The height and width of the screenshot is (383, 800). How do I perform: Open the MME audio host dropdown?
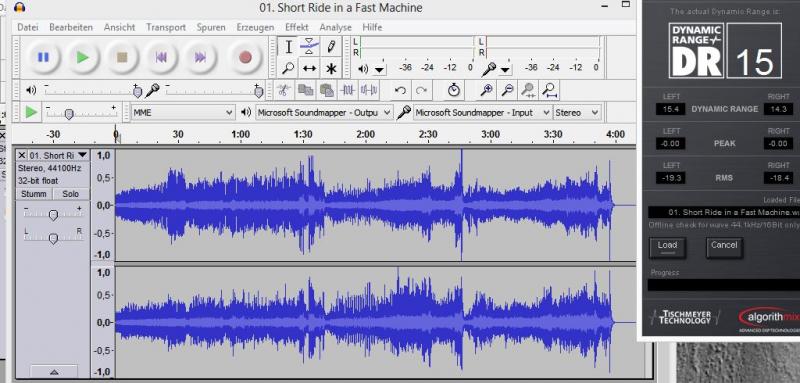(x=183, y=113)
